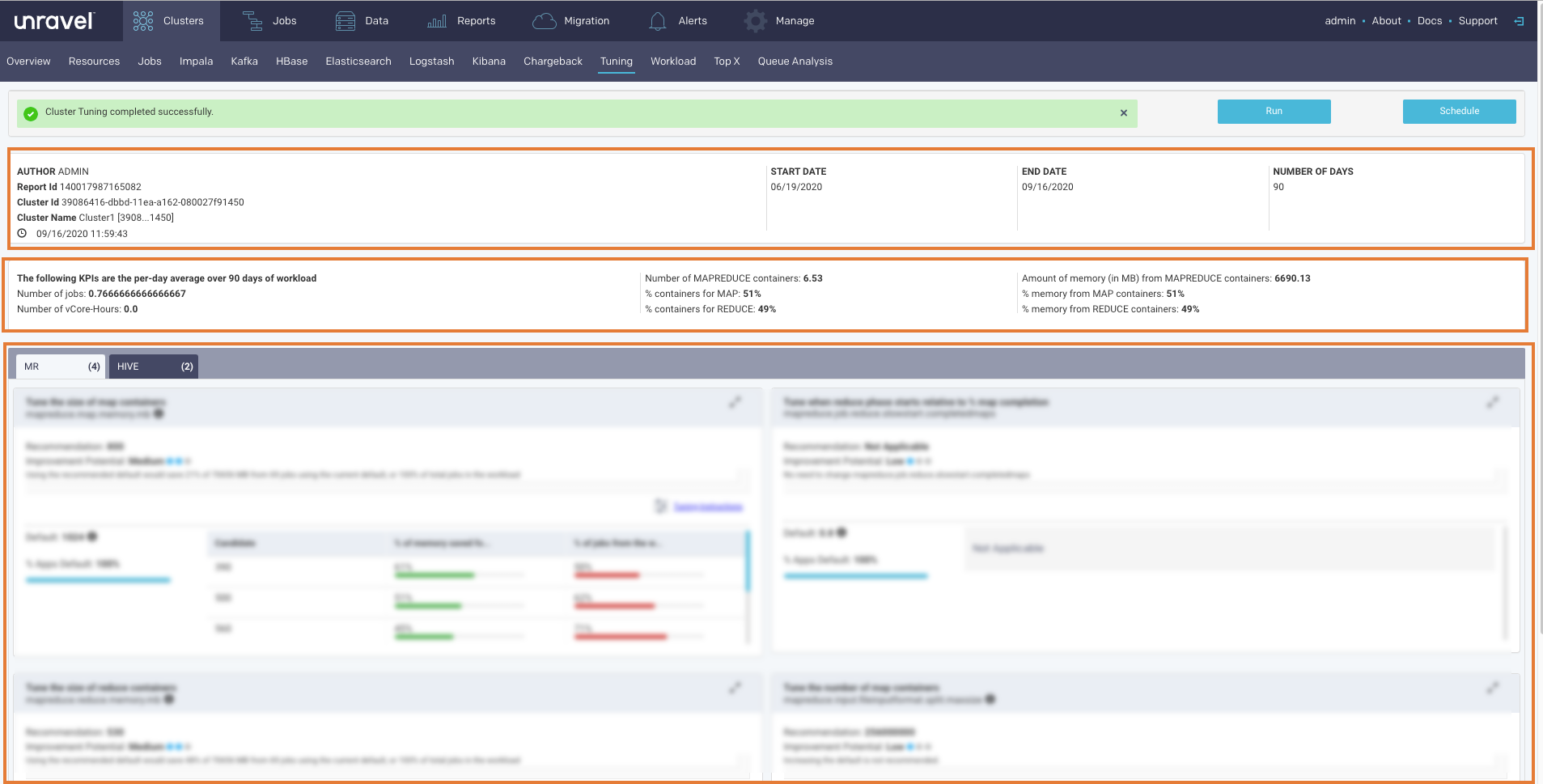Click the end date 09/16/2020
Viewport: 1543px width, 784px height.
point(1047,187)
